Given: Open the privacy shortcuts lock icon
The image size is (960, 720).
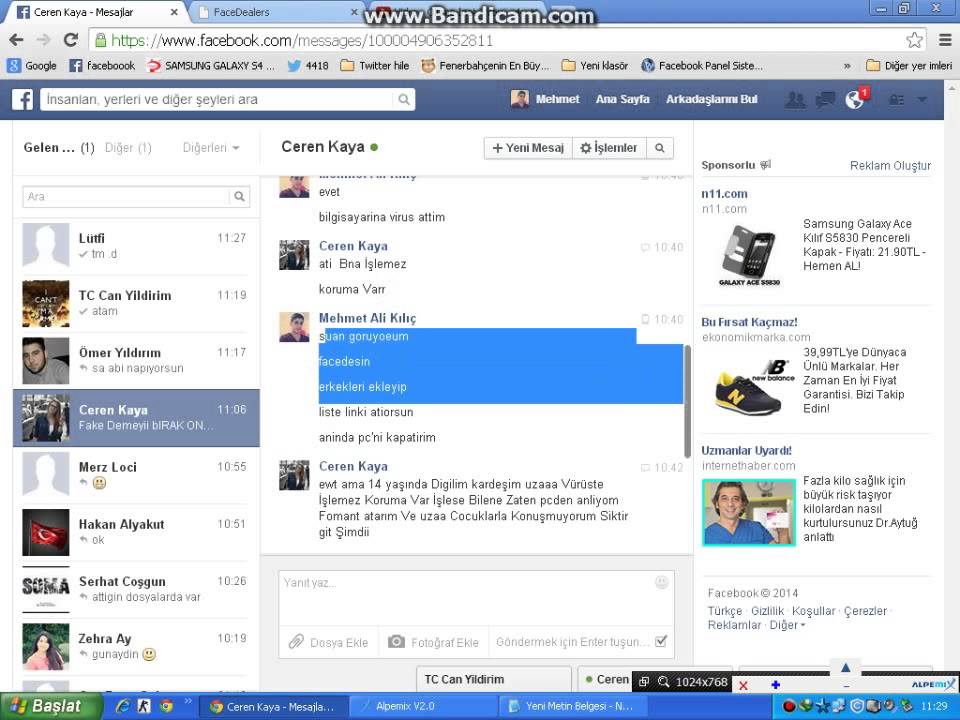Looking at the screenshot, I should pos(896,100).
